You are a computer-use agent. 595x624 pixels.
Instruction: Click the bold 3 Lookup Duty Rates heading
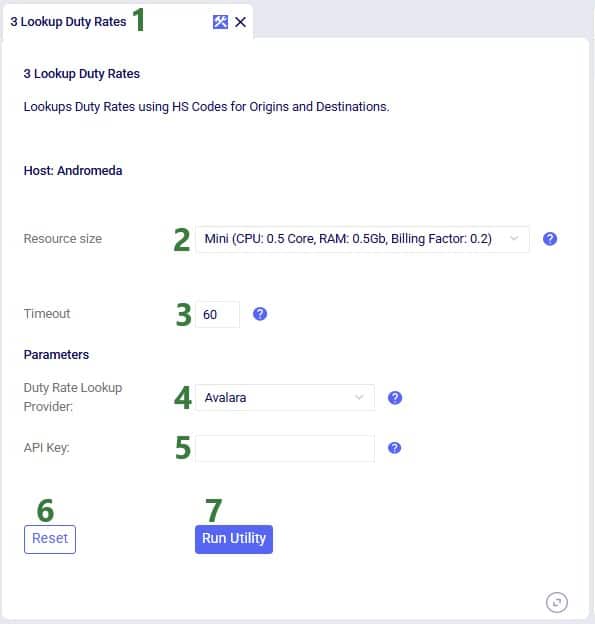pyautogui.click(x=82, y=74)
